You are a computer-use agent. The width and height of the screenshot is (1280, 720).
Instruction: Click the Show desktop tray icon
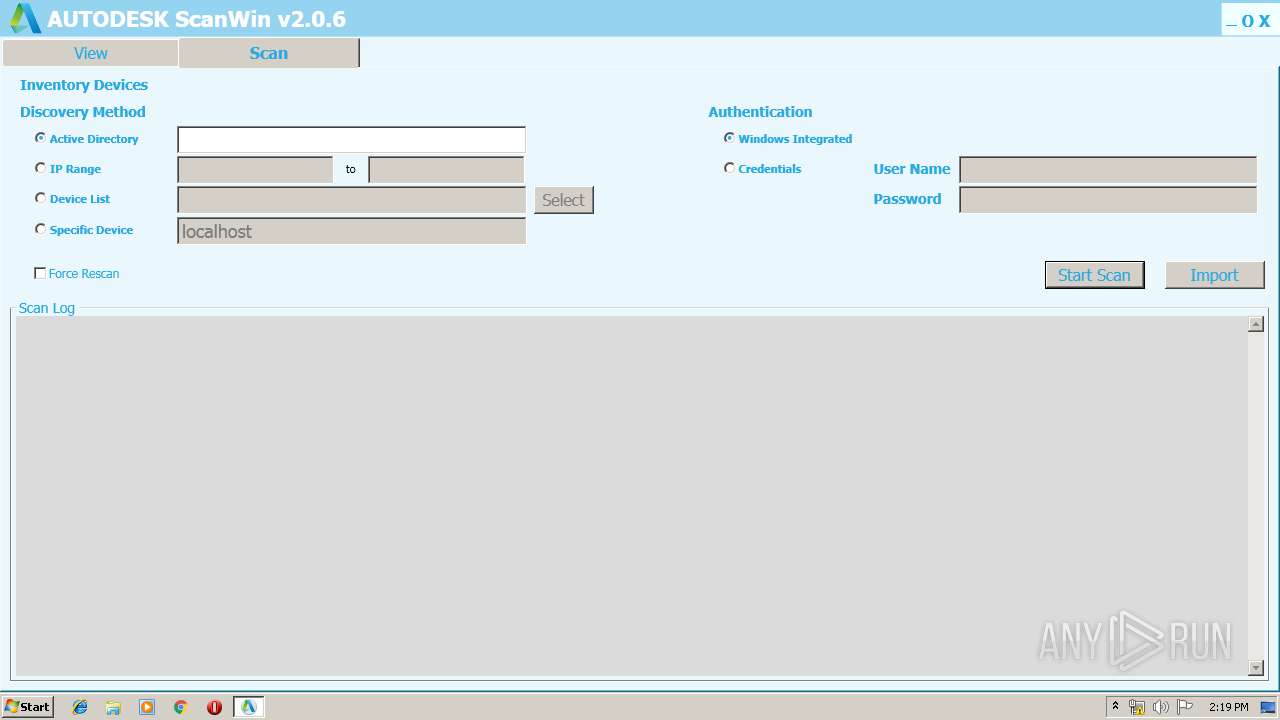pyautogui.click(x=1268, y=707)
